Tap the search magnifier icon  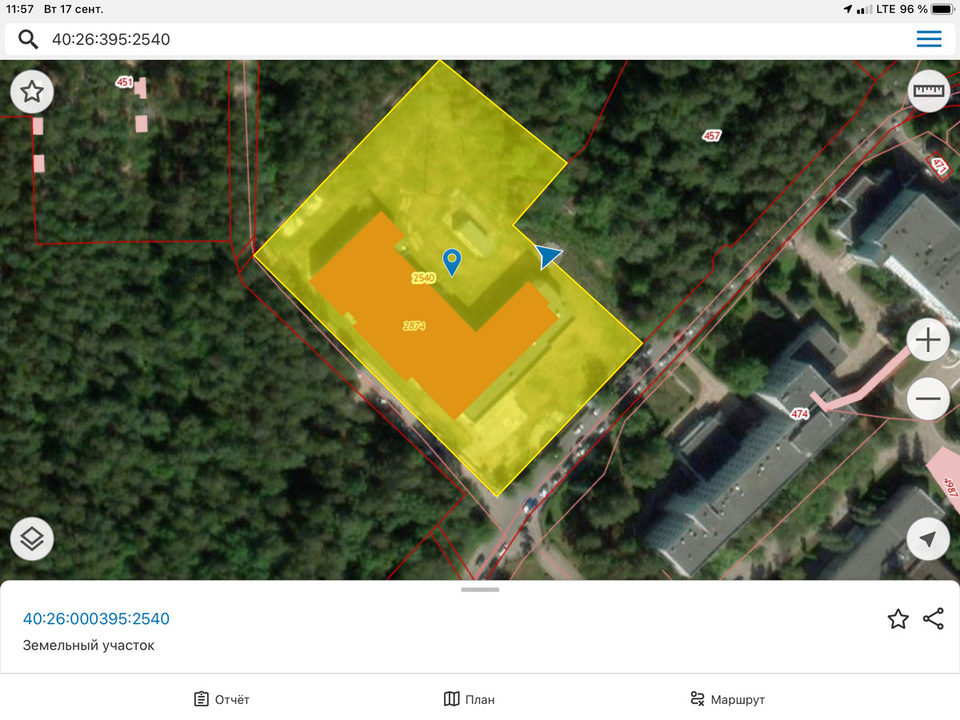28,40
